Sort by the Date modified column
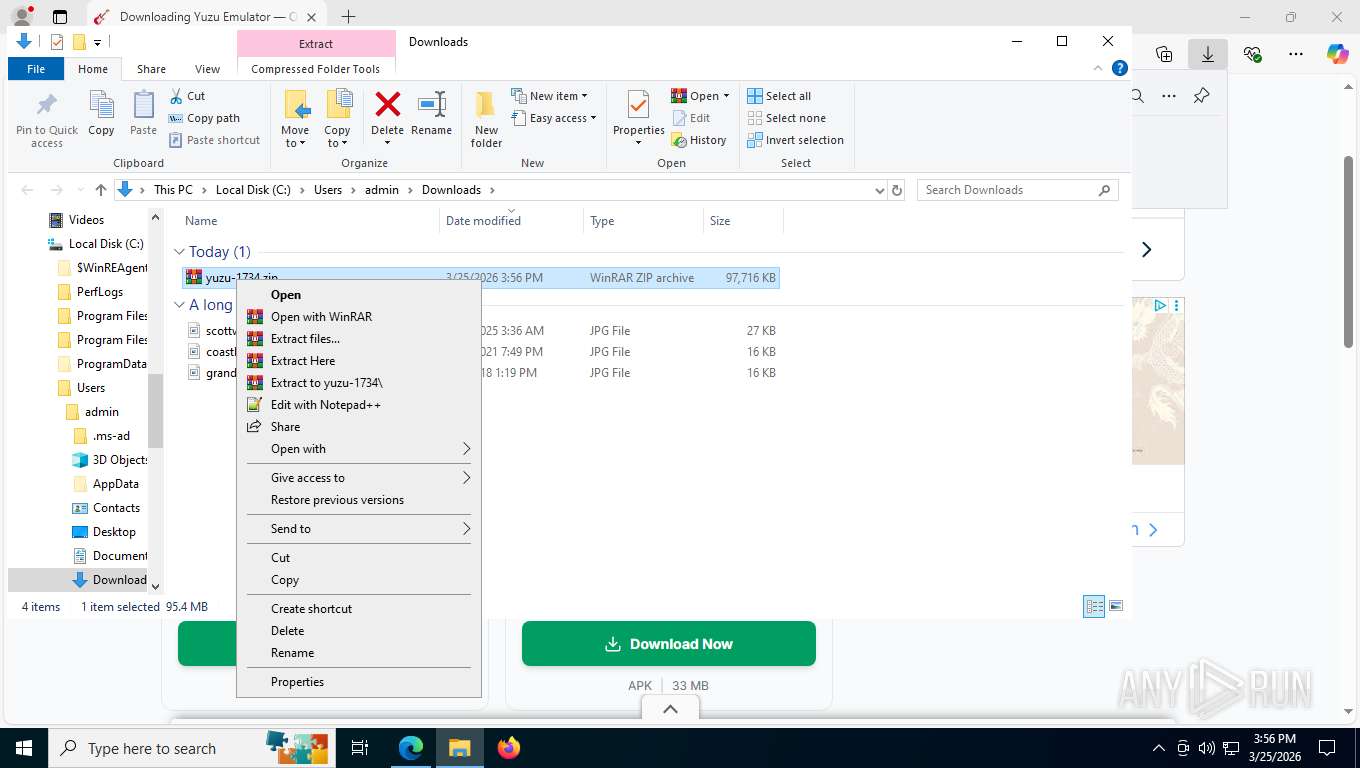Screen dimensions: 1360x768 pyautogui.click(x=511, y=221)
